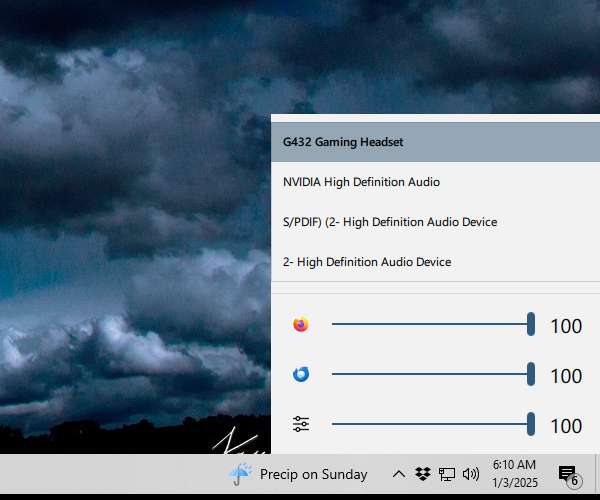The image size is (600, 500).
Task: Adjust the Firefox volume slider
Action: [x=433, y=324]
